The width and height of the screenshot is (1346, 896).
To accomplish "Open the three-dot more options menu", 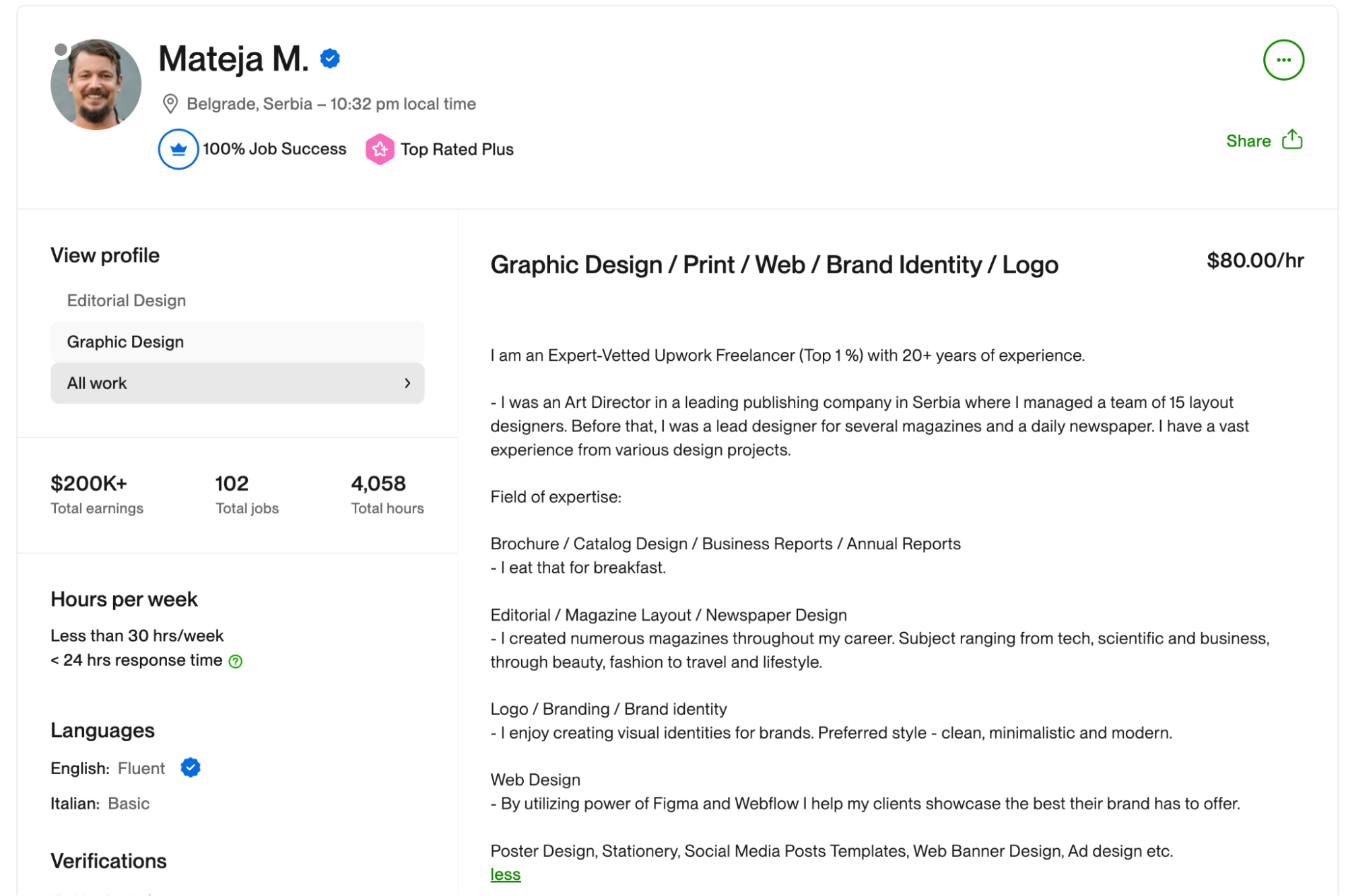I will pos(1283,60).
